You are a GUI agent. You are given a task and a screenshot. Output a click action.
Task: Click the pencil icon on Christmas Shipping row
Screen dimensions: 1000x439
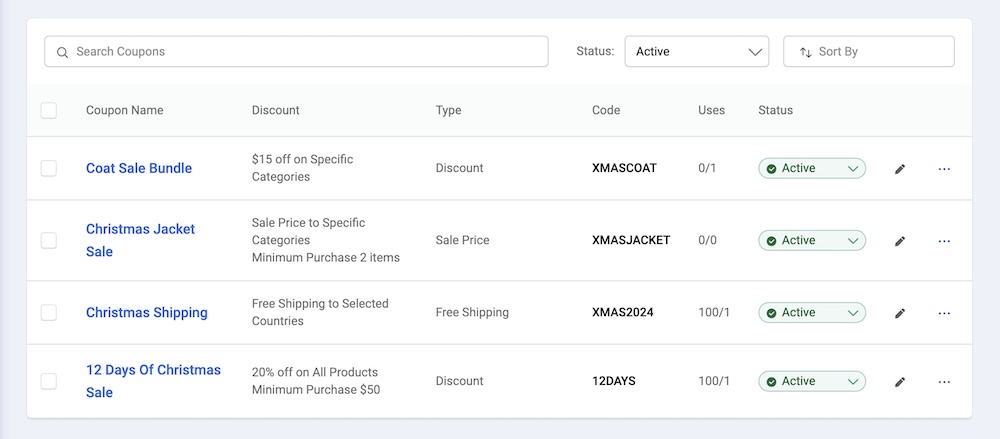[x=900, y=313]
